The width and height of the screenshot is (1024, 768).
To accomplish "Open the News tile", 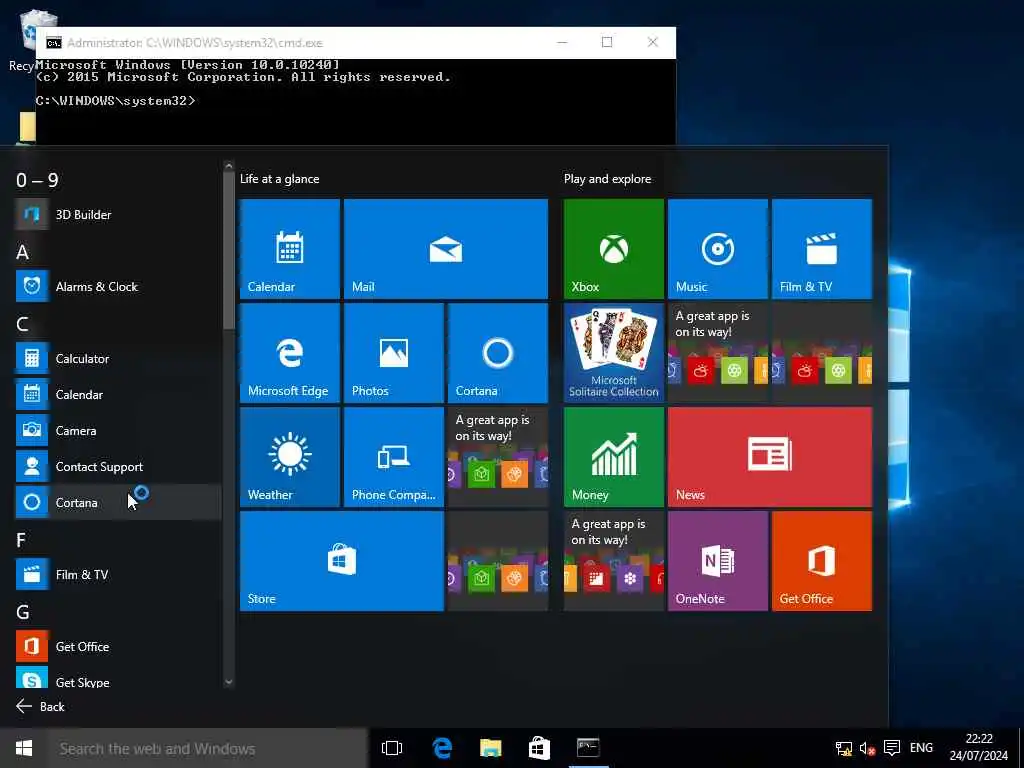I will tap(770, 456).
